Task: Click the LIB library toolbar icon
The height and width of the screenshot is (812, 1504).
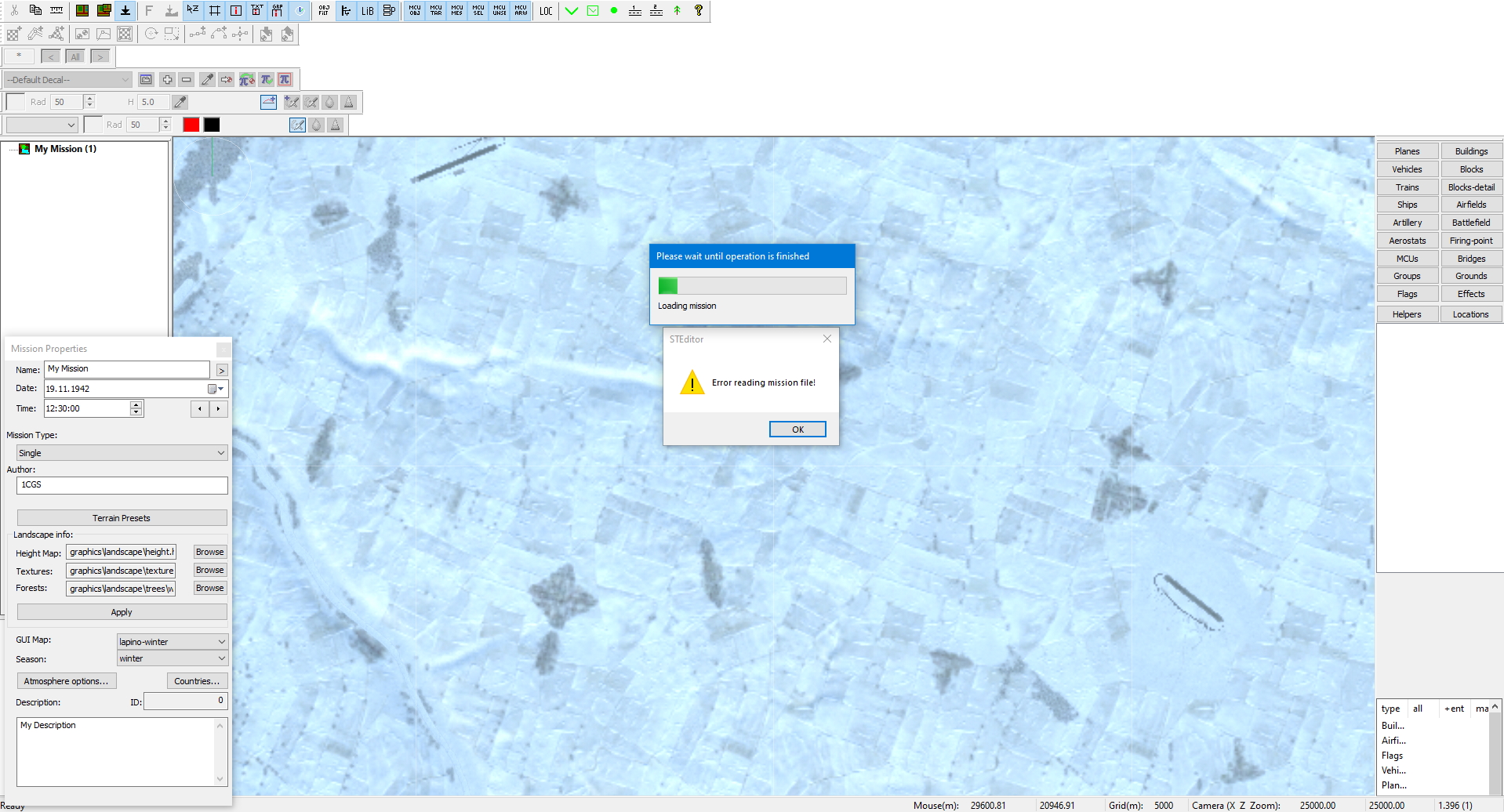Action: coord(368,10)
